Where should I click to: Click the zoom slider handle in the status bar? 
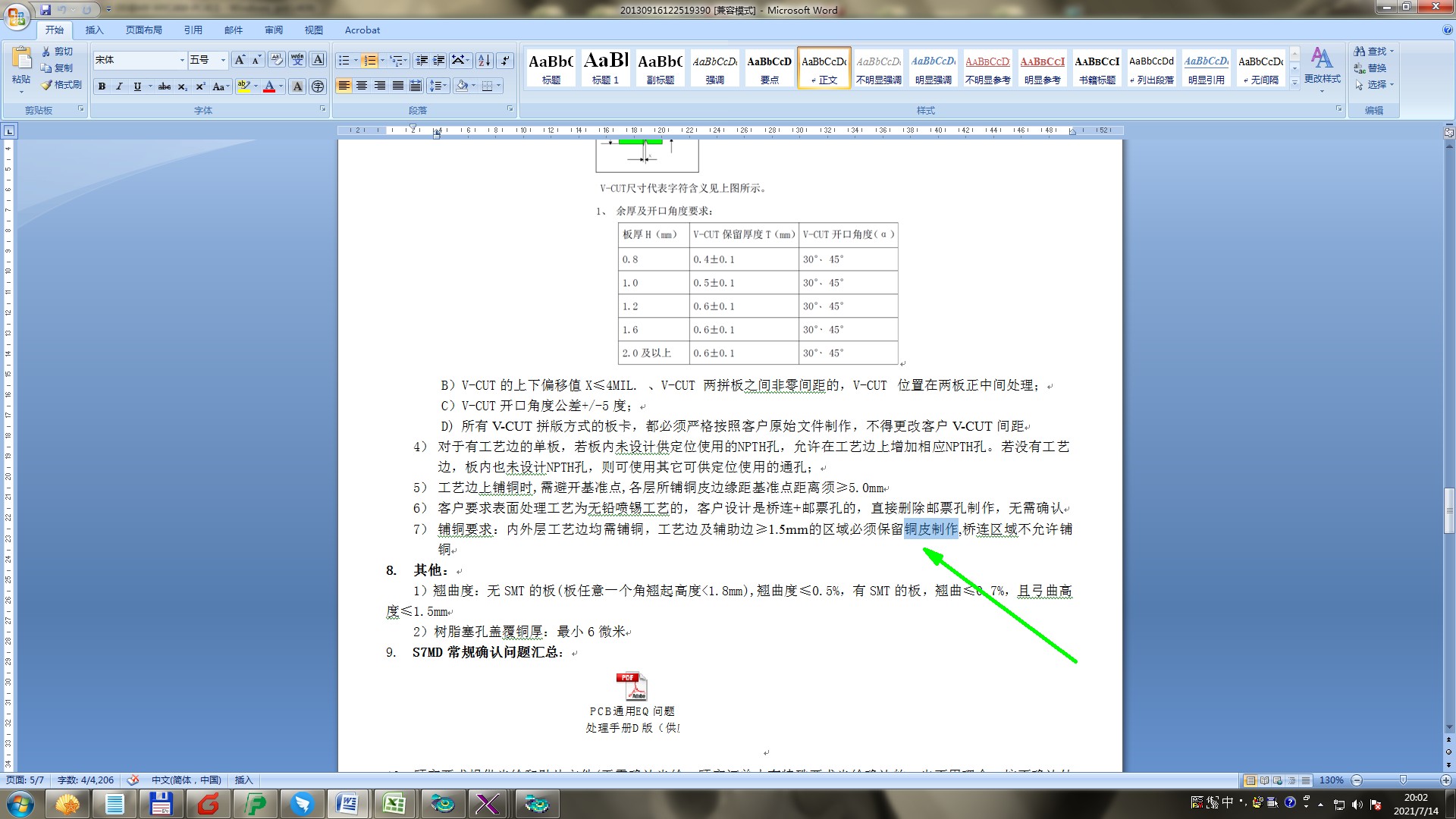tap(1402, 780)
